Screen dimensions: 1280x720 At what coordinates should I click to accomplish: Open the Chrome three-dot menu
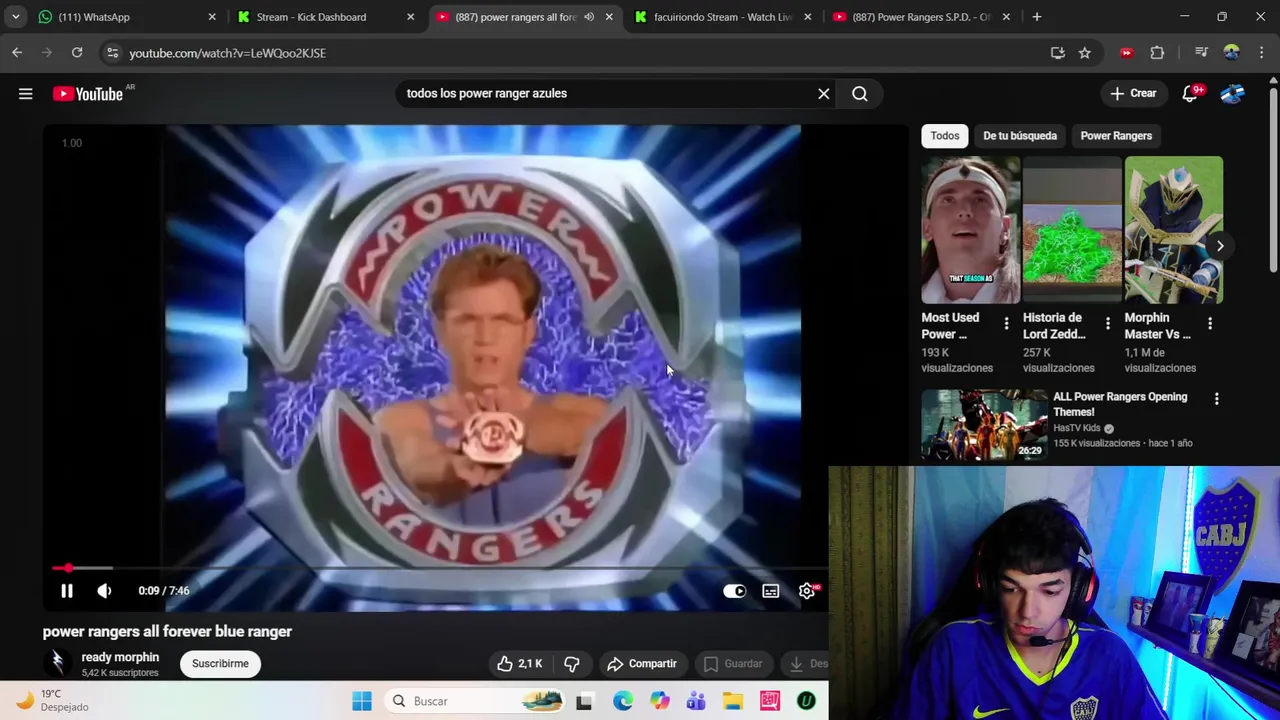[x=1260, y=53]
